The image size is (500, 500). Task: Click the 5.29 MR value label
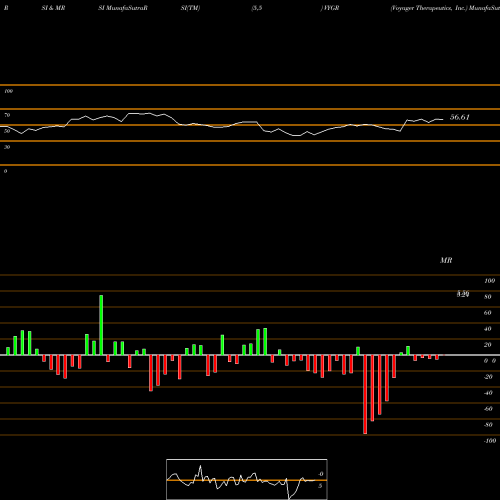(463, 294)
